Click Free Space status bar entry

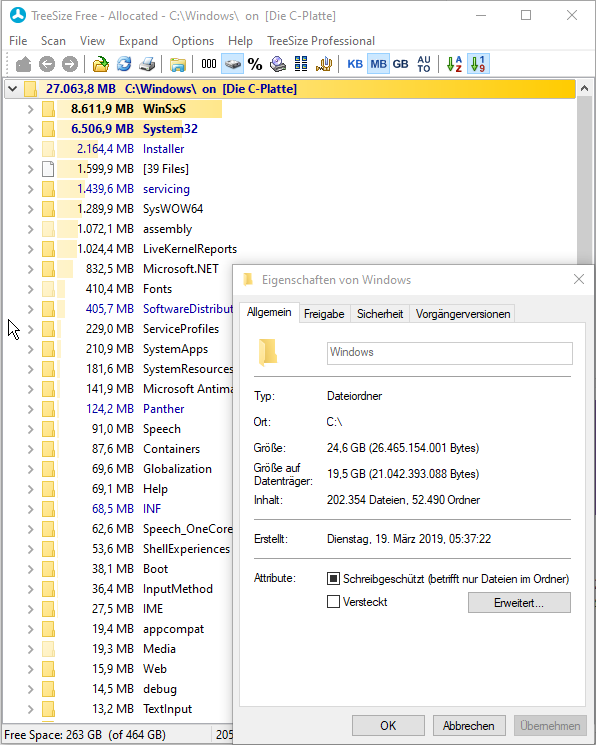[x=85, y=735]
